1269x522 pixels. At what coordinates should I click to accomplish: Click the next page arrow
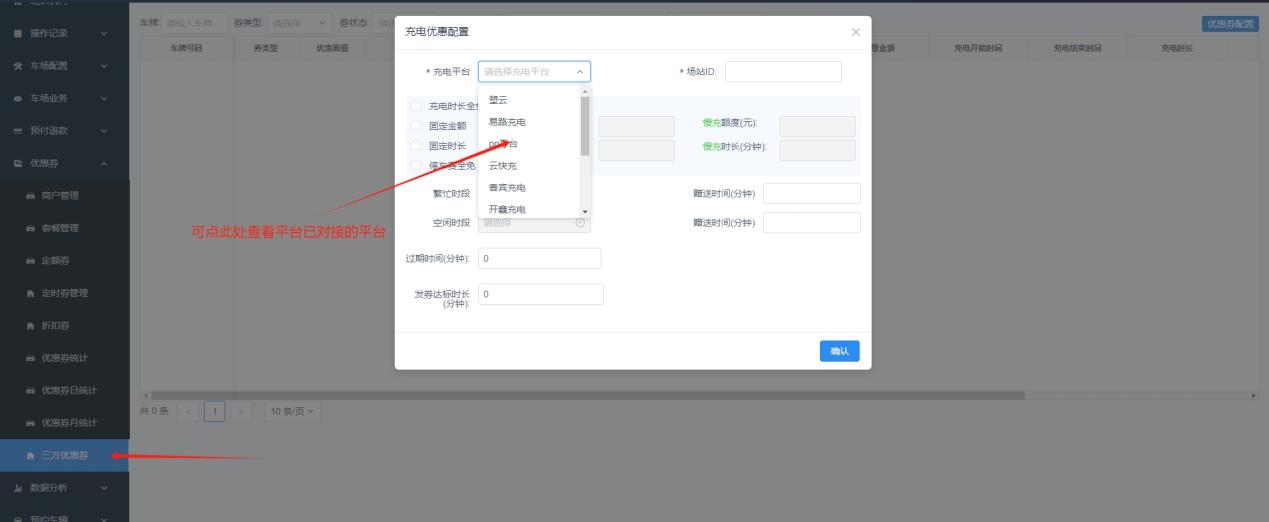(x=240, y=411)
